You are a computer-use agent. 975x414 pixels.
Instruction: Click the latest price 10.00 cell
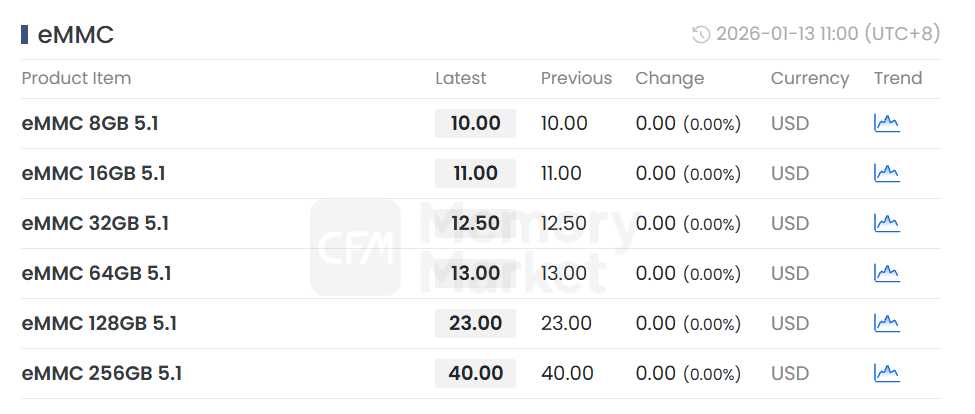(475, 124)
